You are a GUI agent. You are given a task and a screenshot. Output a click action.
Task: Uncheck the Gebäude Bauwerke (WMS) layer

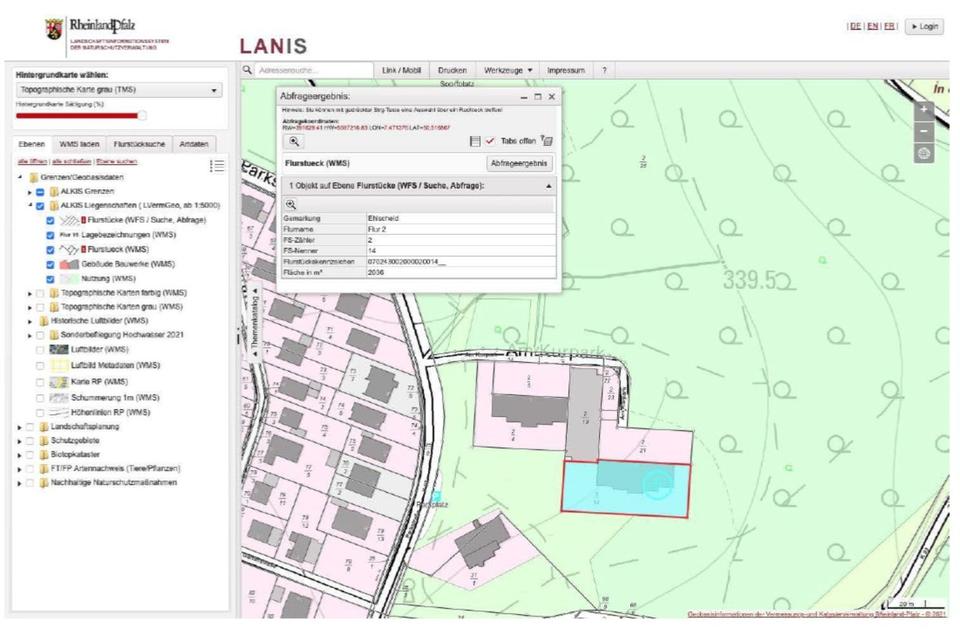click(x=51, y=264)
